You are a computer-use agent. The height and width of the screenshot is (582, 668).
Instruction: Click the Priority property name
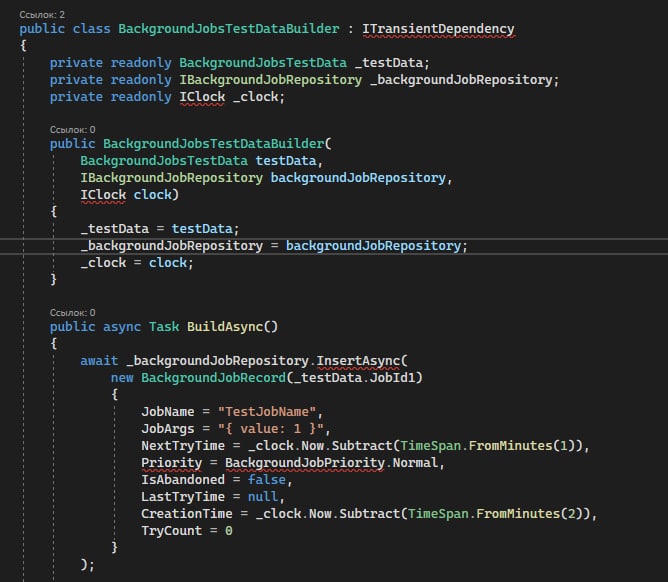click(172, 463)
